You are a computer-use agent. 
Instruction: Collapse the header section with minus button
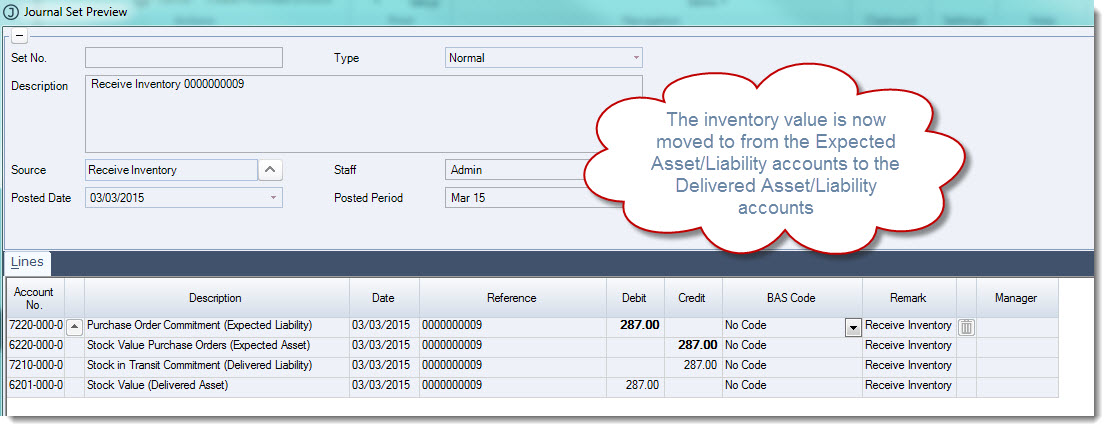tap(20, 35)
